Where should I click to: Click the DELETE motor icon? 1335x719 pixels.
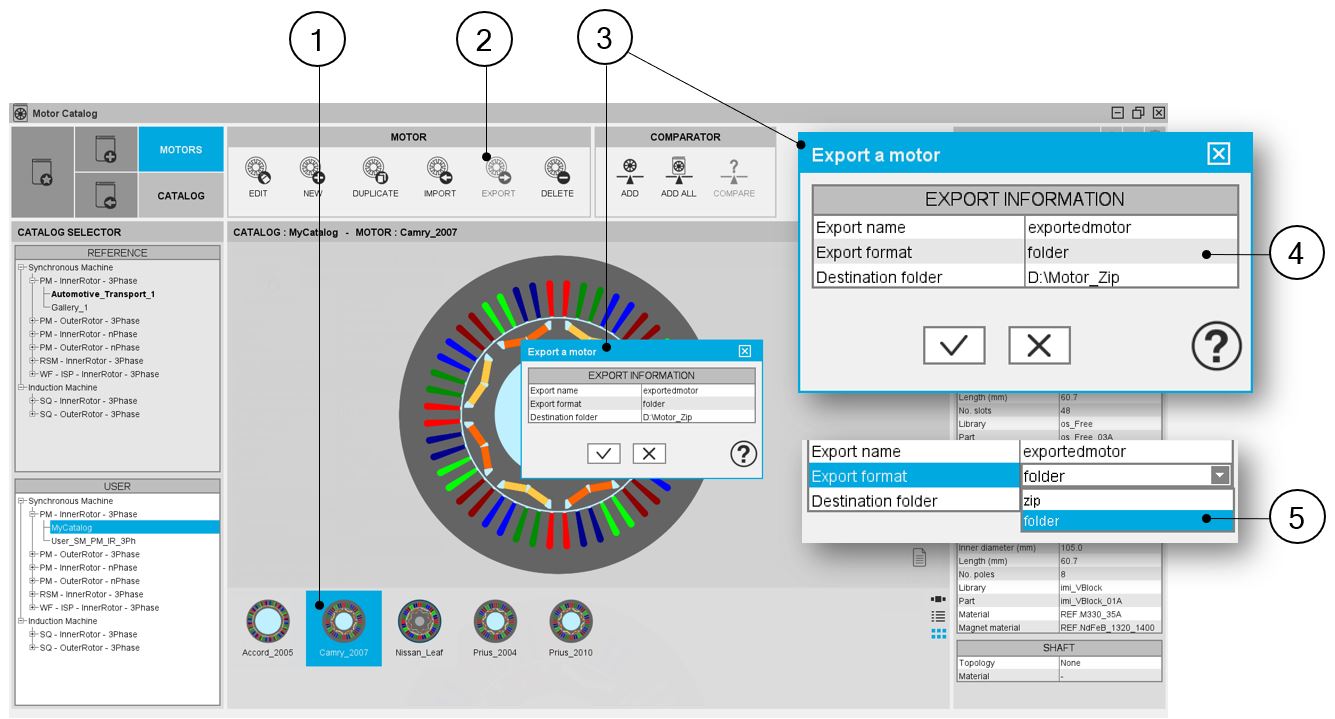point(557,168)
